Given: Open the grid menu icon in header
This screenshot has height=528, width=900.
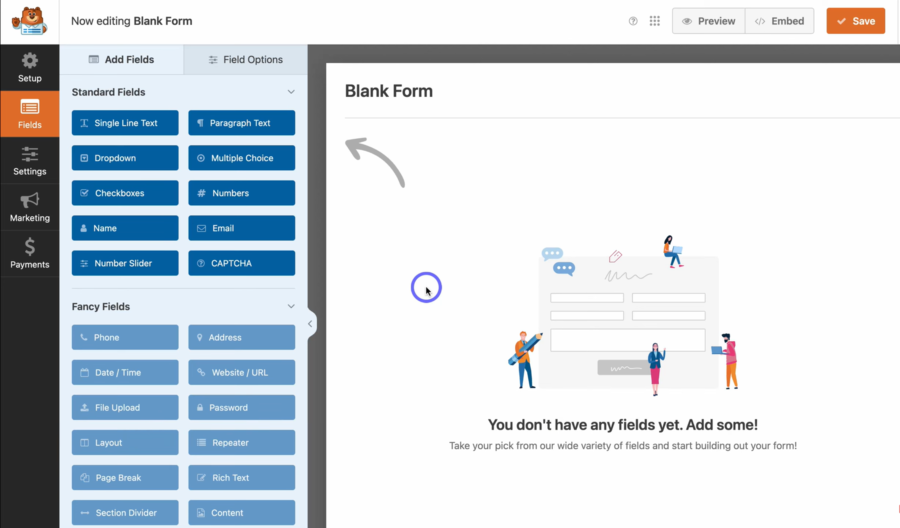Looking at the screenshot, I should (x=654, y=21).
